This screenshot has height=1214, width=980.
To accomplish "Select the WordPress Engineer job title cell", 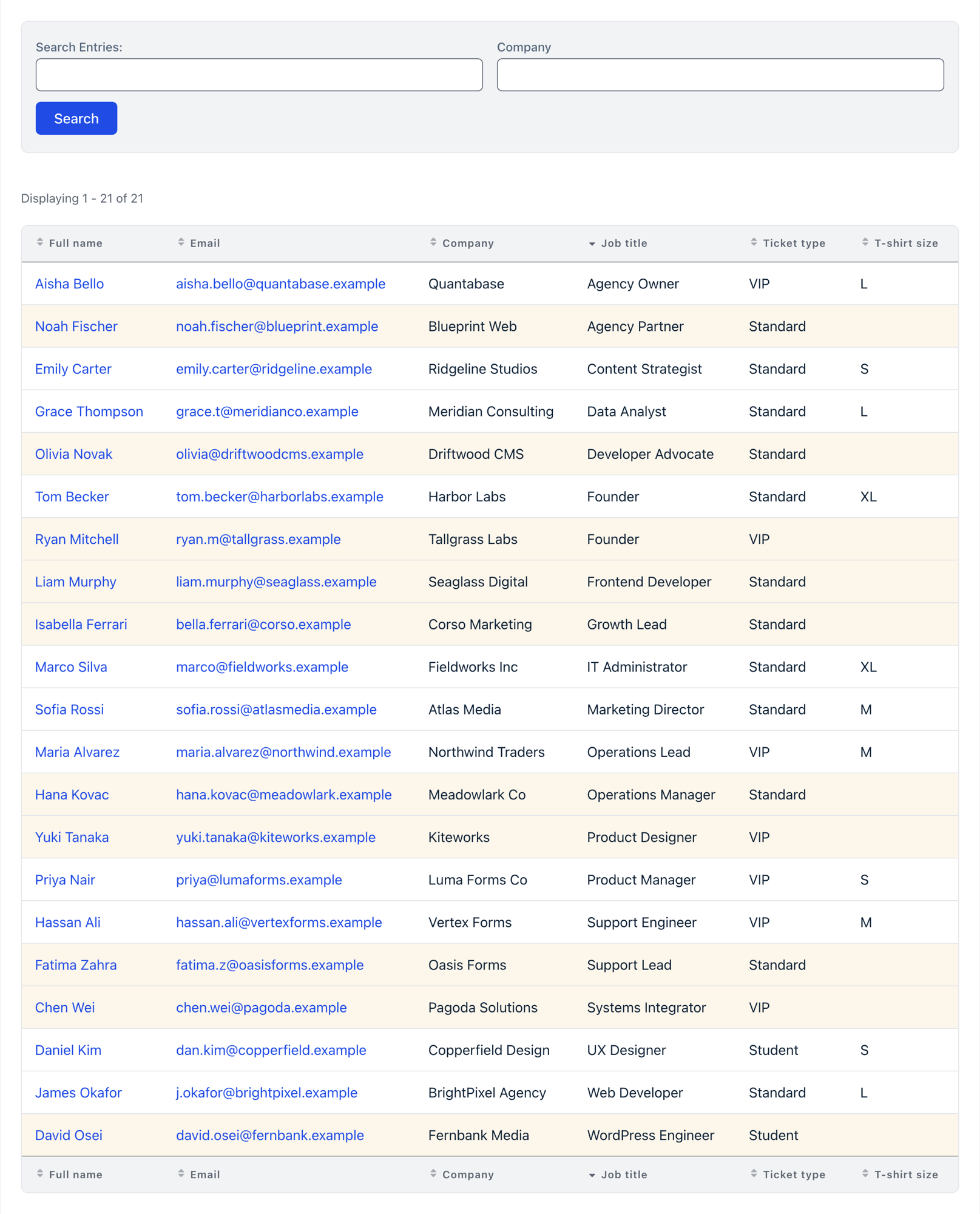I will pos(651,1135).
